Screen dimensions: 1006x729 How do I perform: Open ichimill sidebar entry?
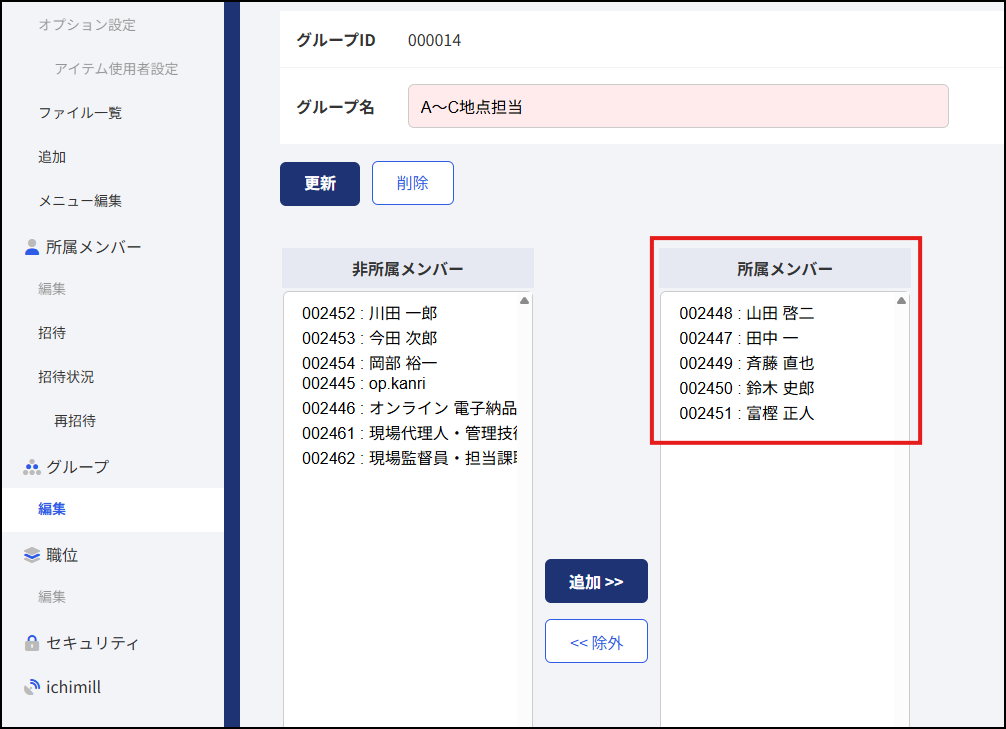[74, 687]
